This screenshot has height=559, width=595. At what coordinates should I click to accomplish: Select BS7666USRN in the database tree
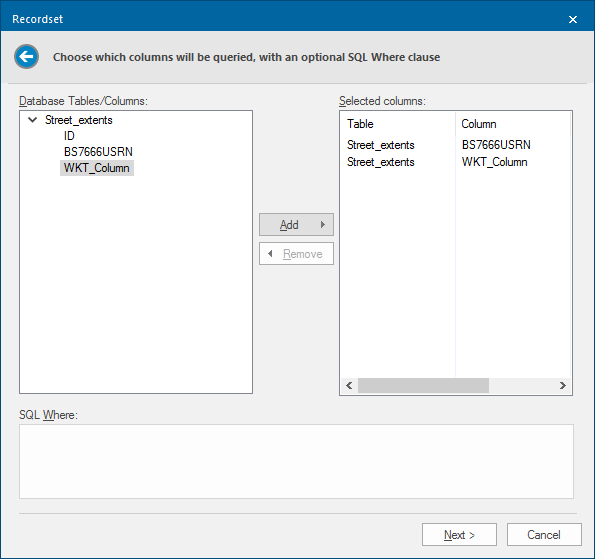pyautogui.click(x=98, y=152)
